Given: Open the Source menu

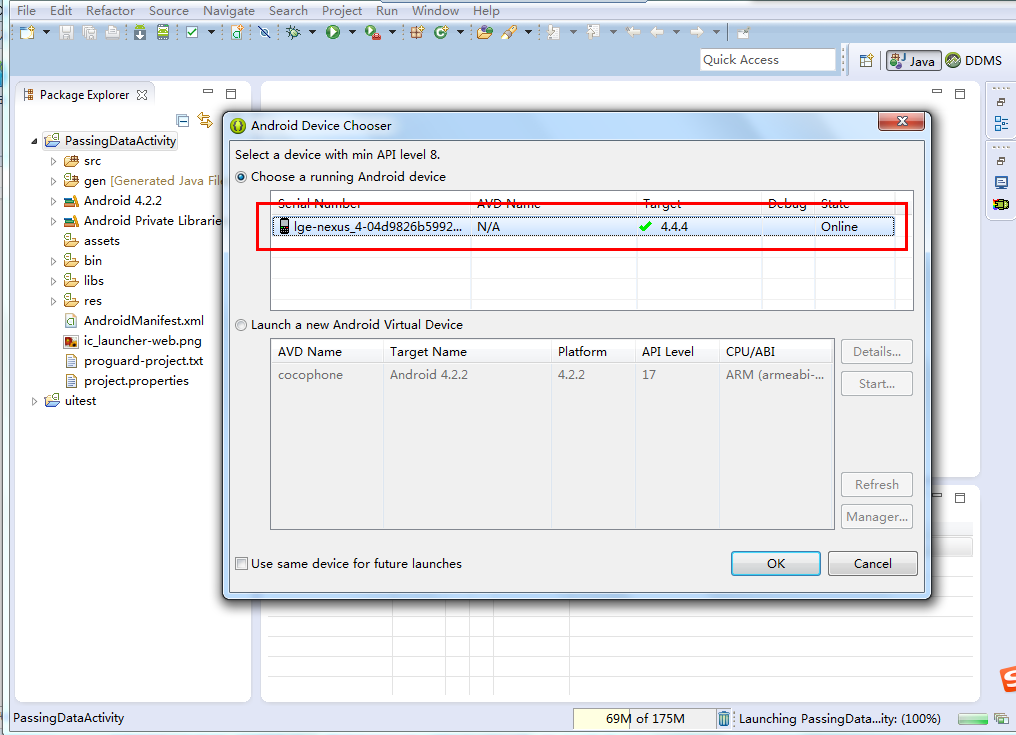Looking at the screenshot, I should [168, 10].
